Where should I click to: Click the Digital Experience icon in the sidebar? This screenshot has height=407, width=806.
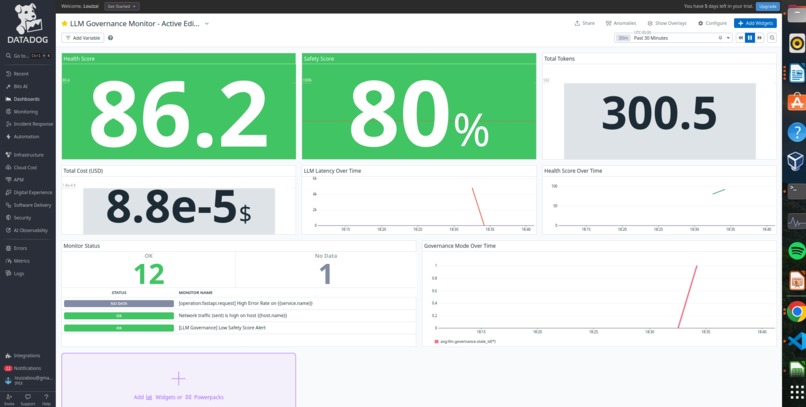[8, 192]
